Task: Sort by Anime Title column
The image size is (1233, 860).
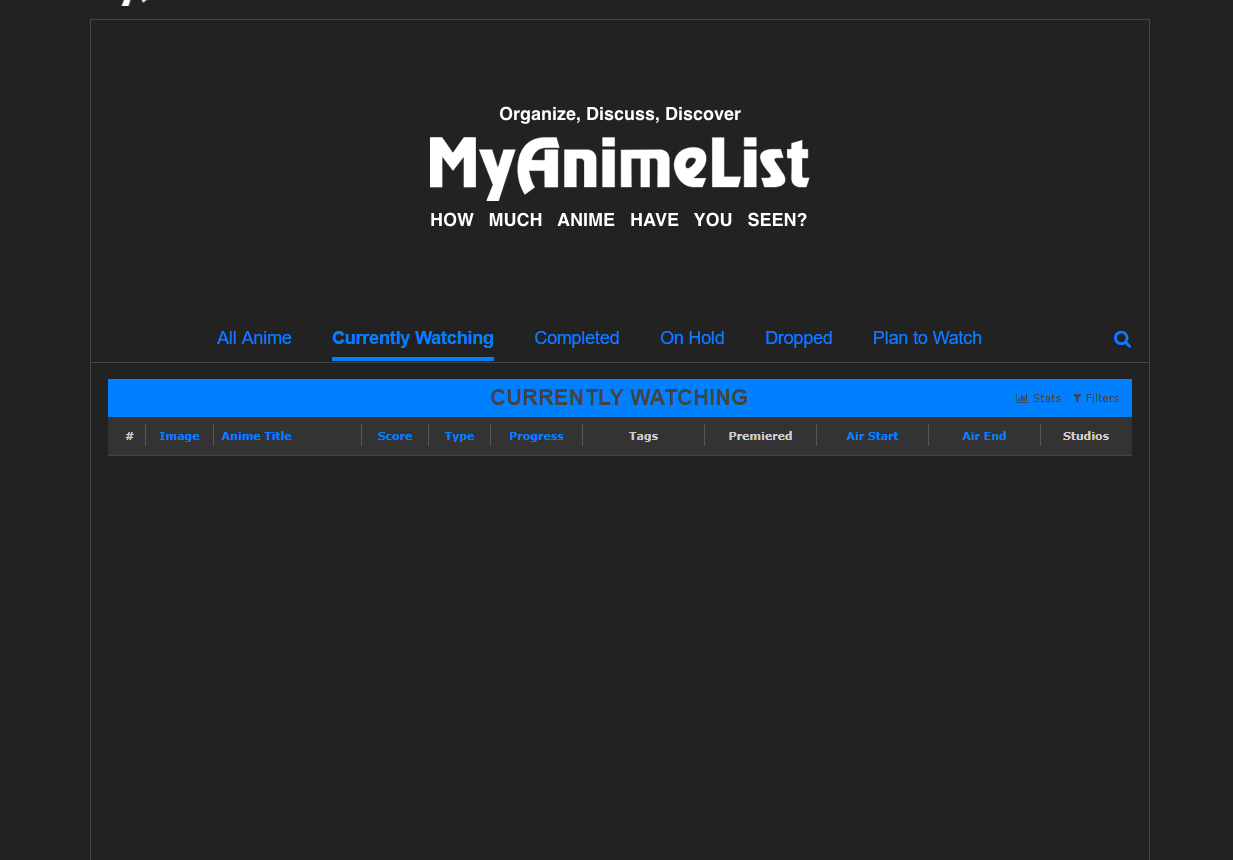Action: [256, 436]
